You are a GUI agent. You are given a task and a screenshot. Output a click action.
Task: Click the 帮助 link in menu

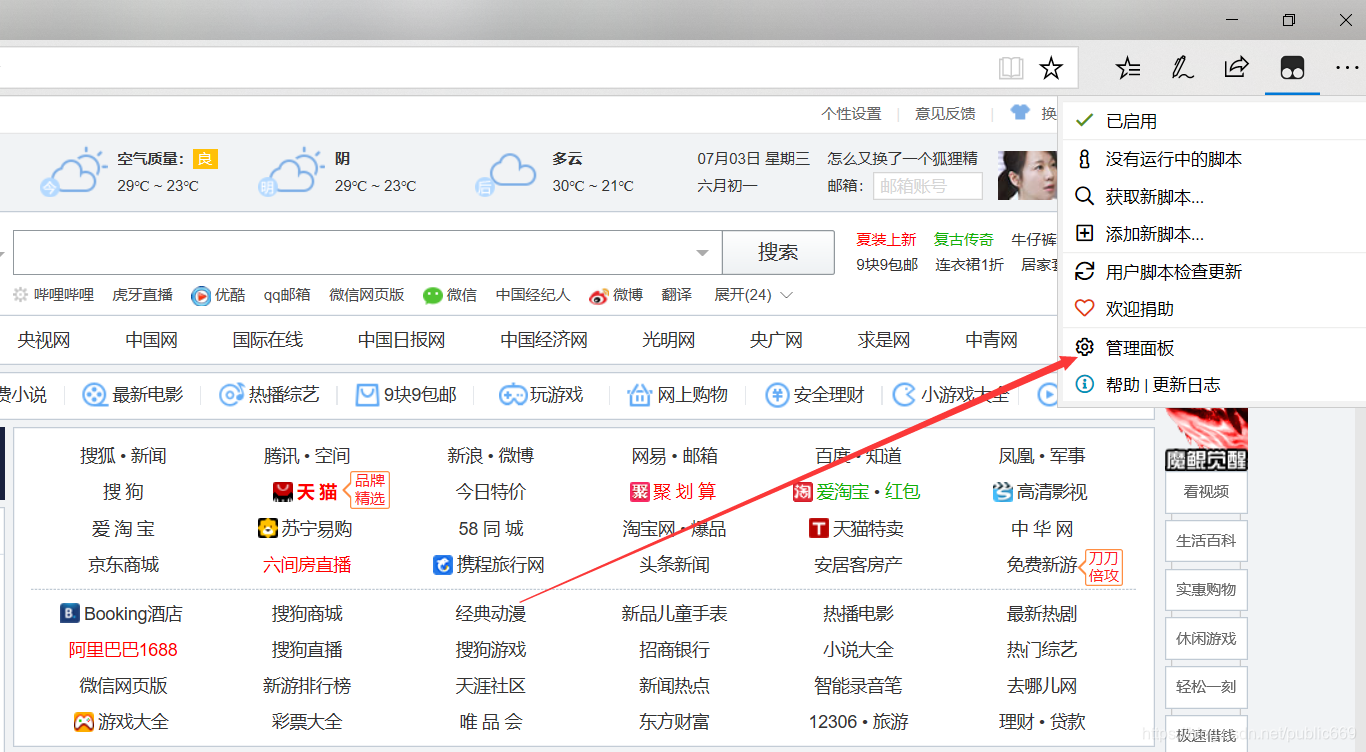[1122, 385]
